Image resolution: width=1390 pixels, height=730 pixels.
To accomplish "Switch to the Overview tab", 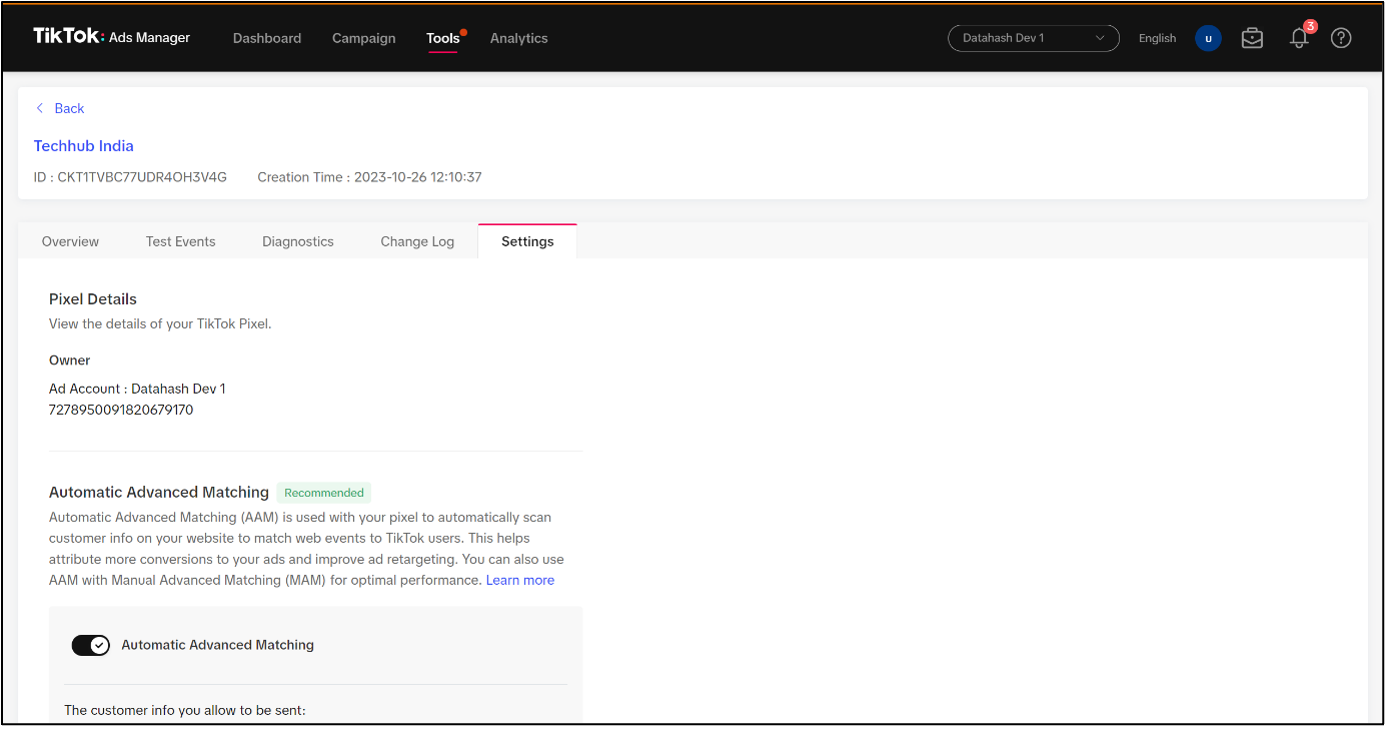I will coord(70,241).
